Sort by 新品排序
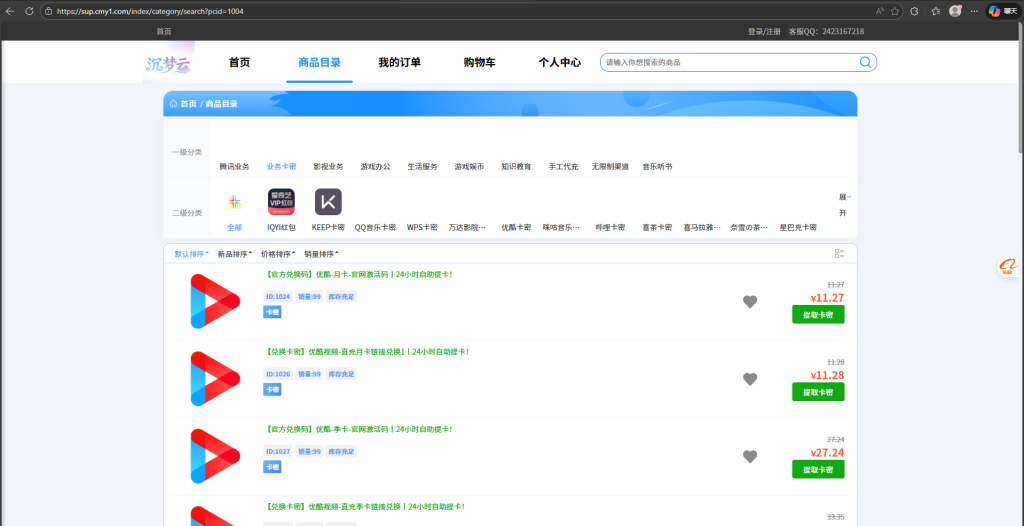The width and height of the screenshot is (1024, 526). (x=234, y=254)
